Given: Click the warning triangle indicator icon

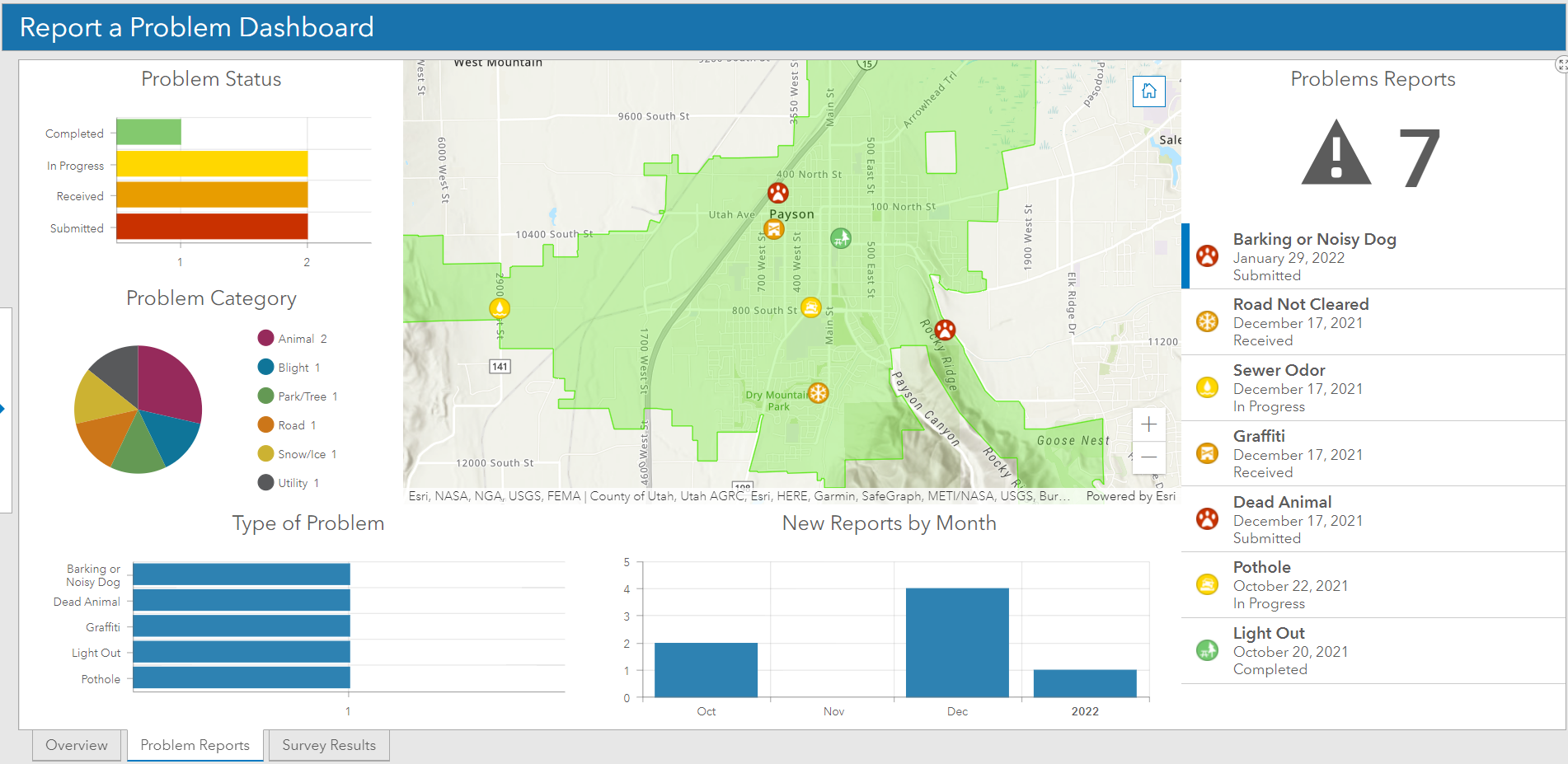Looking at the screenshot, I should tap(1336, 152).
